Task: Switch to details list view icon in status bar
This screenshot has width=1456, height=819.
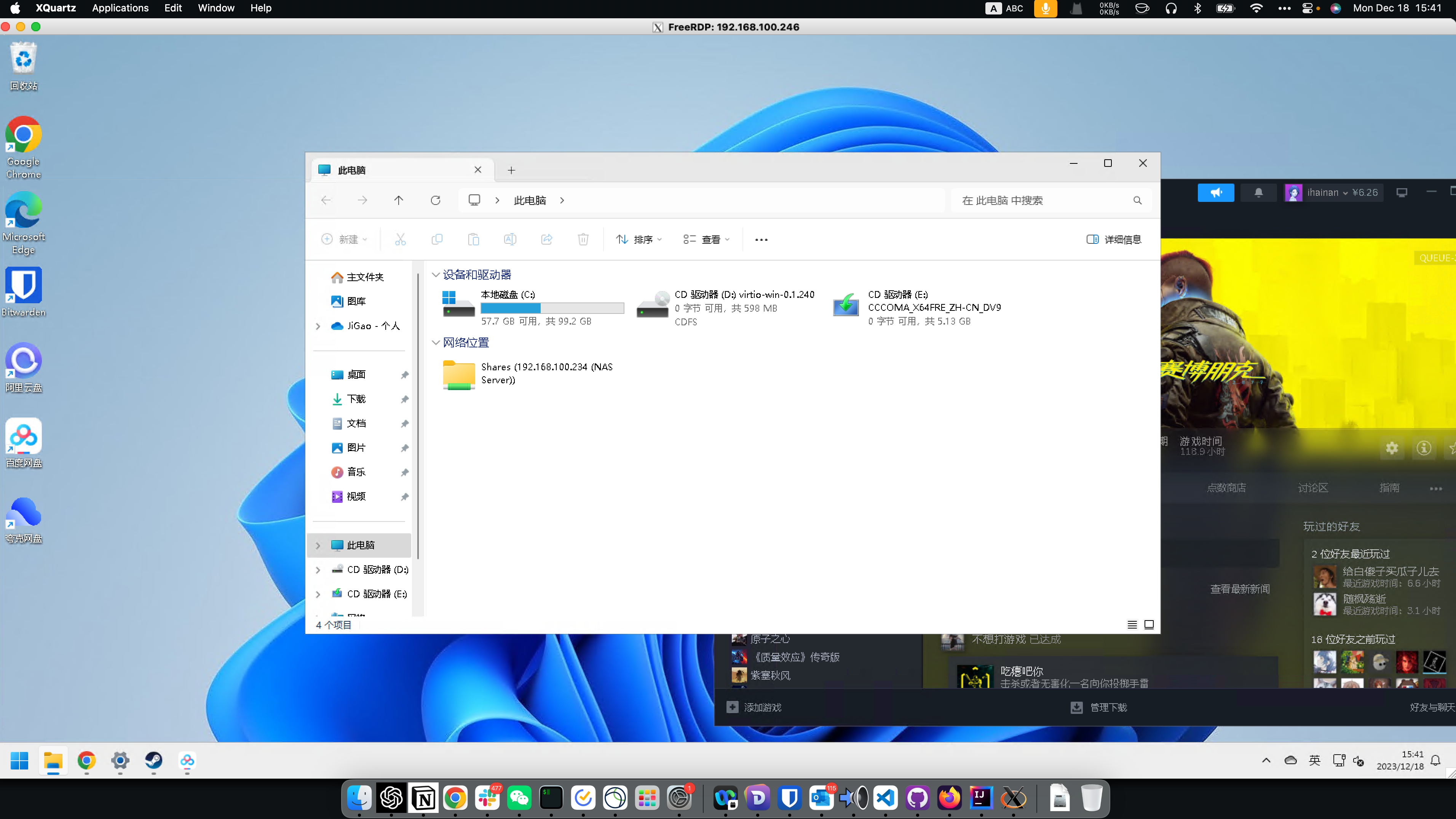Action: point(1132,624)
